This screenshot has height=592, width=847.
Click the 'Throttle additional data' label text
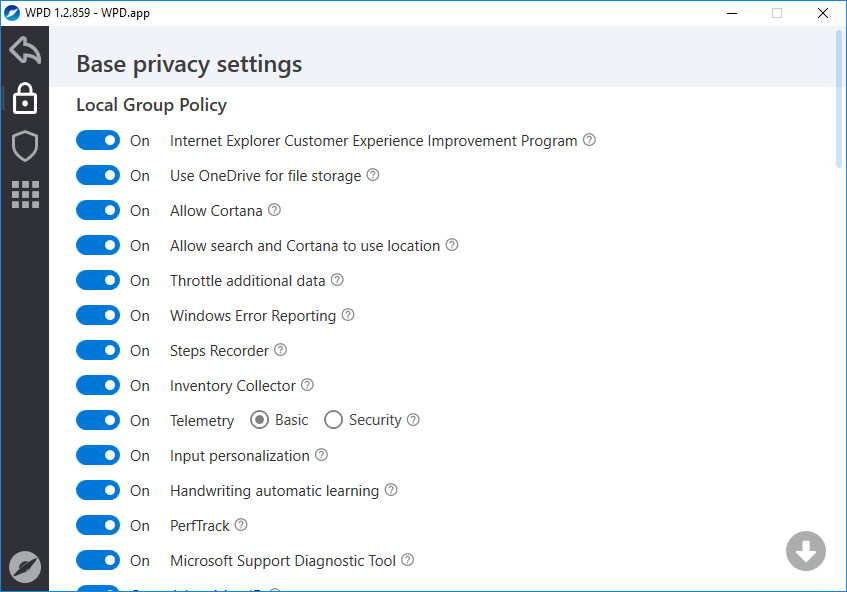click(247, 281)
